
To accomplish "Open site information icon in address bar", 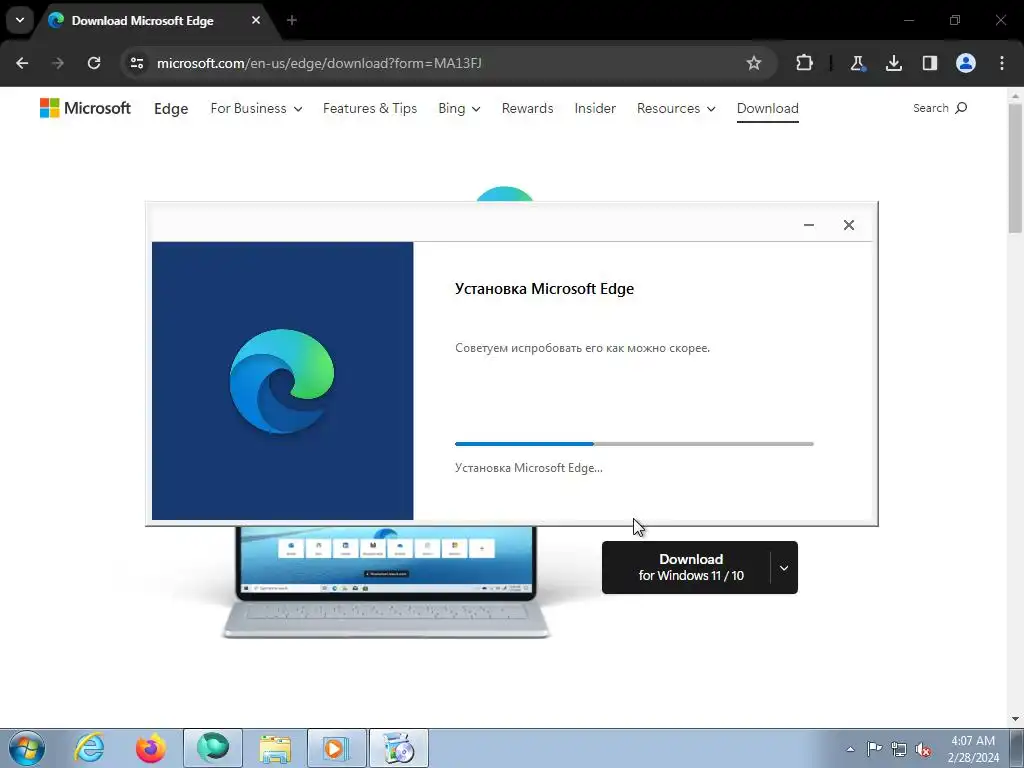I will coord(137,63).
